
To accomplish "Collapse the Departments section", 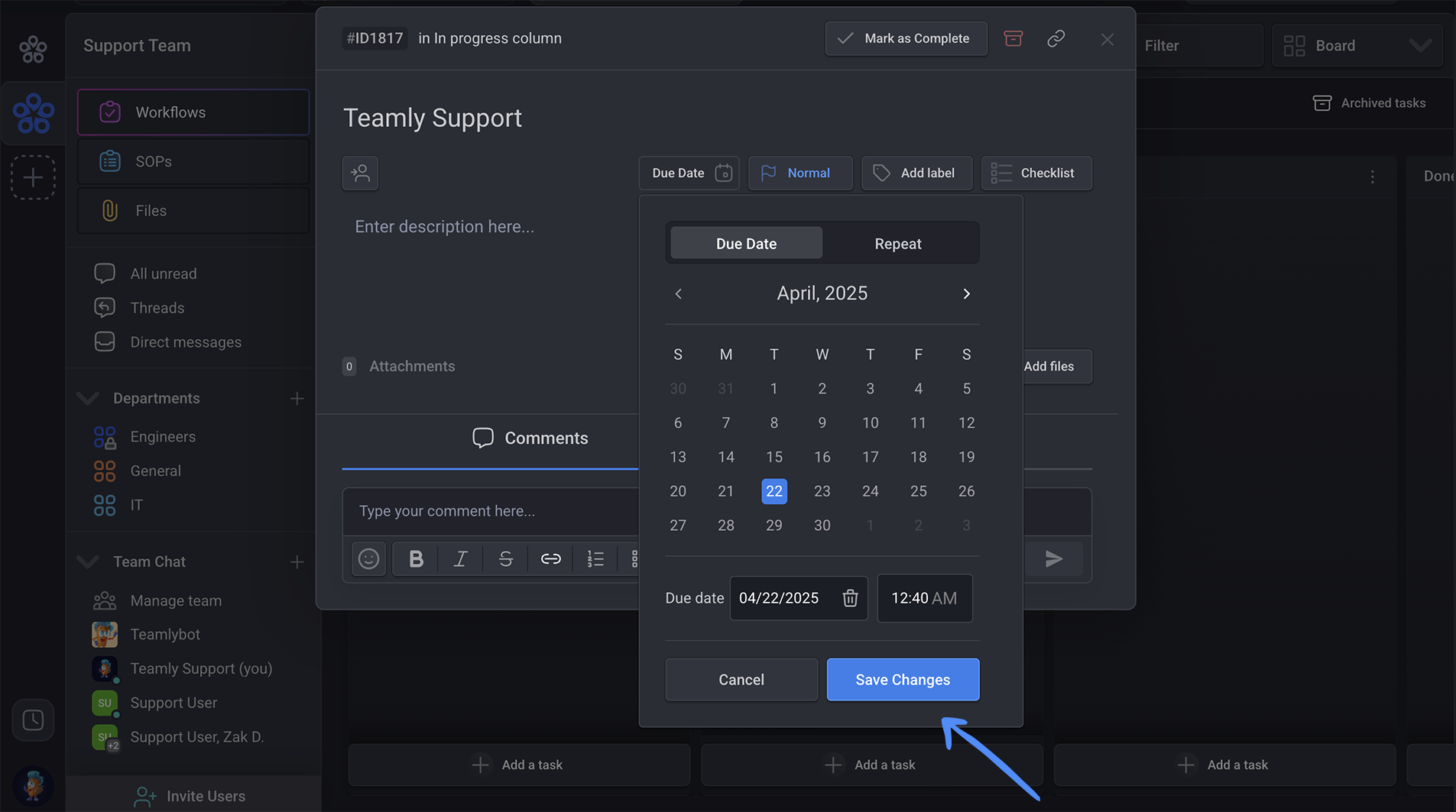I will point(88,399).
